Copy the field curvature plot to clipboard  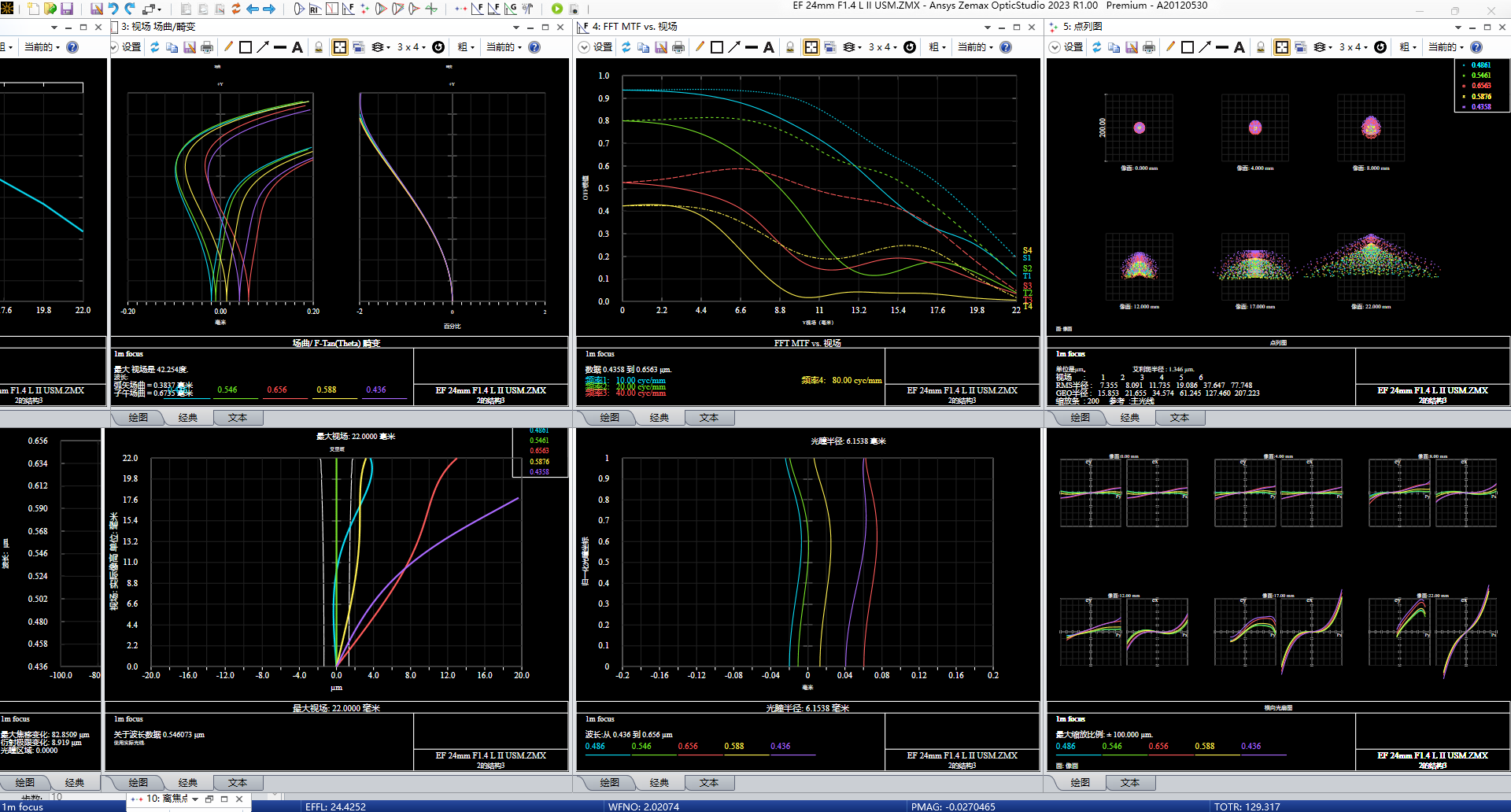coord(172,47)
